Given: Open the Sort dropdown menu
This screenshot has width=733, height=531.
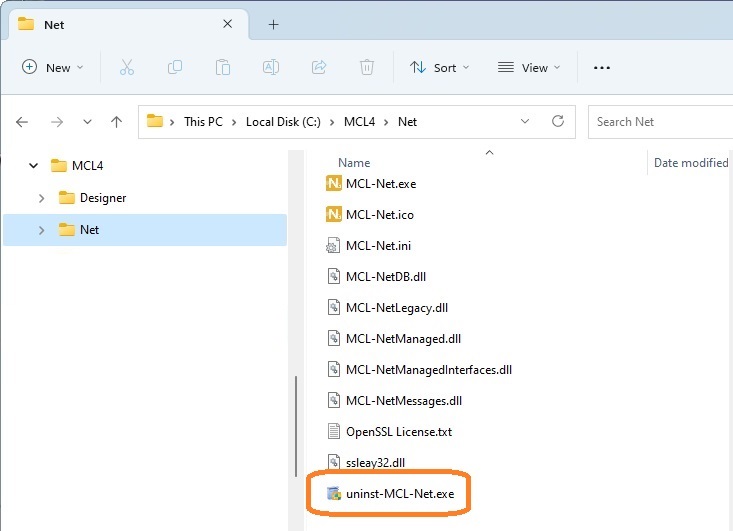Looking at the screenshot, I should click(x=439, y=68).
